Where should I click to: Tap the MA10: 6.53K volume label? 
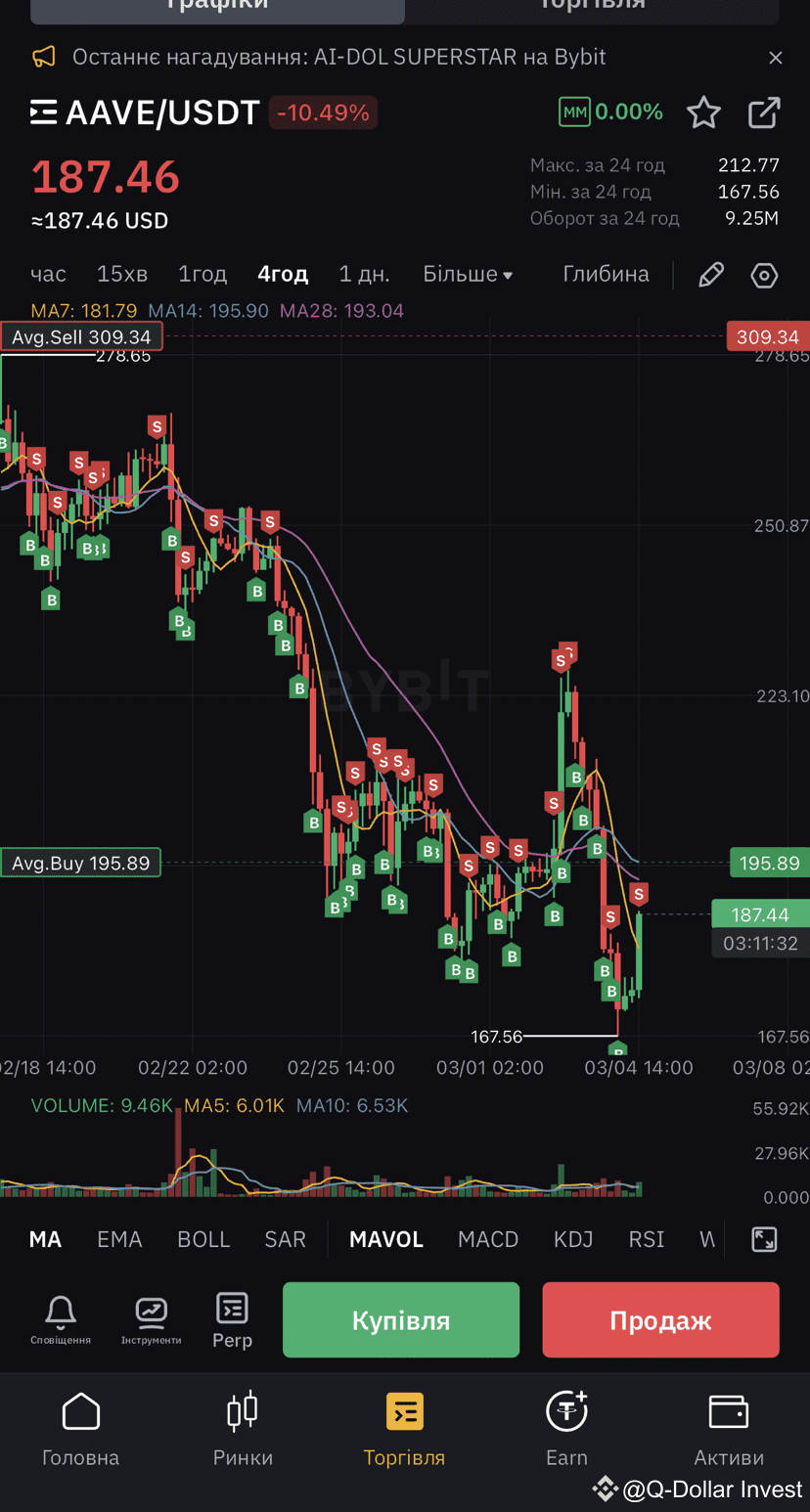(x=352, y=1106)
